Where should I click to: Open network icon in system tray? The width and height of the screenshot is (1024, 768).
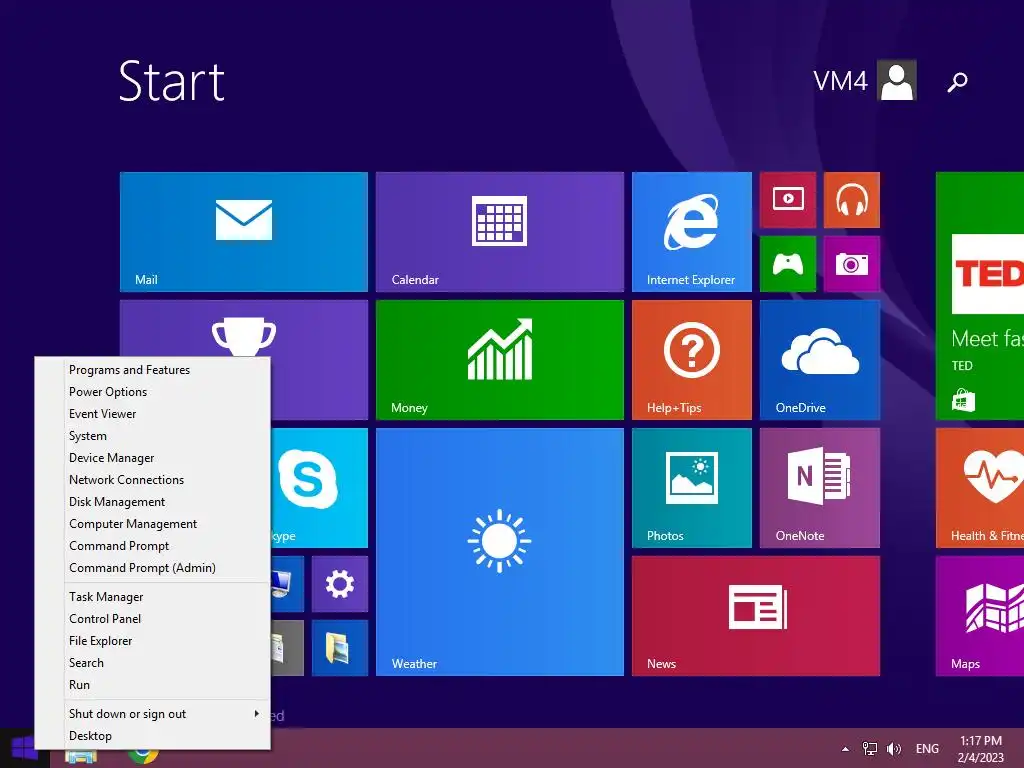coord(870,748)
